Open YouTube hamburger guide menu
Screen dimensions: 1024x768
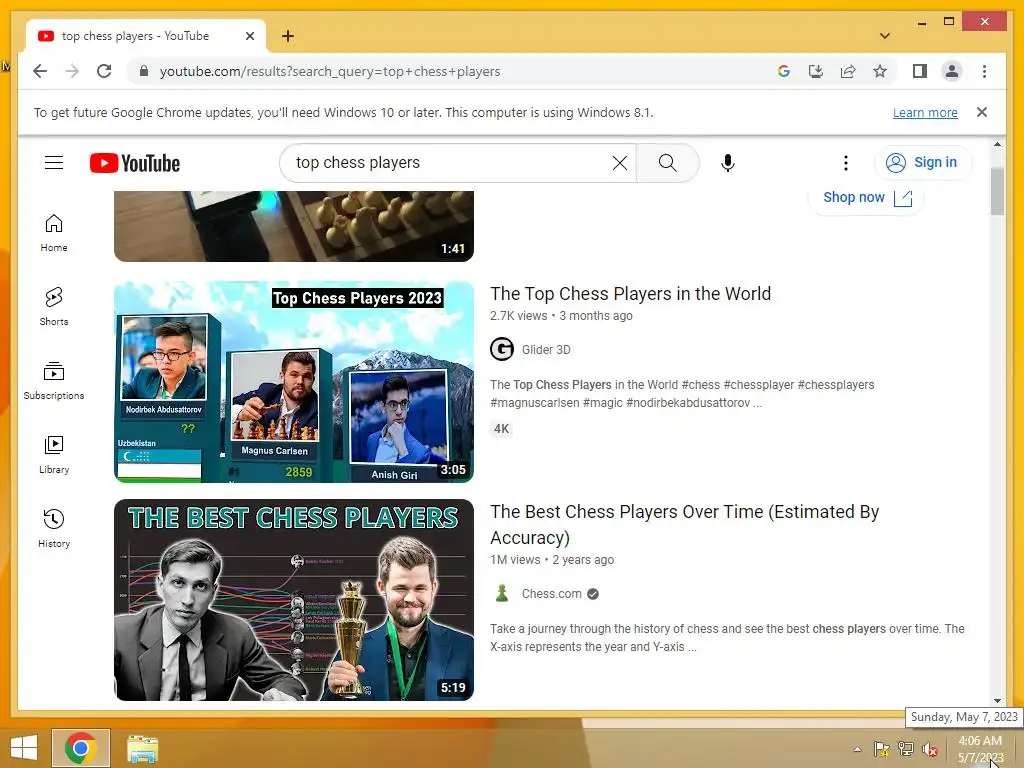tap(54, 163)
